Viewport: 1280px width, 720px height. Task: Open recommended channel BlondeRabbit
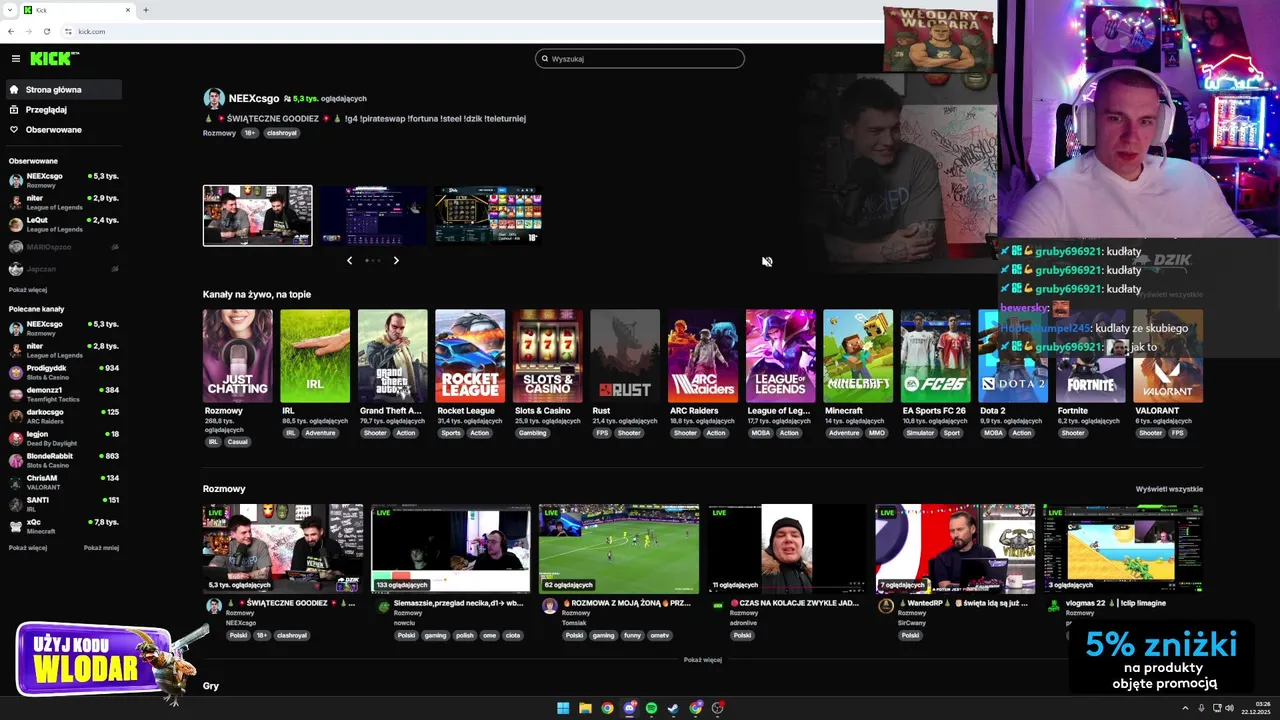point(64,460)
